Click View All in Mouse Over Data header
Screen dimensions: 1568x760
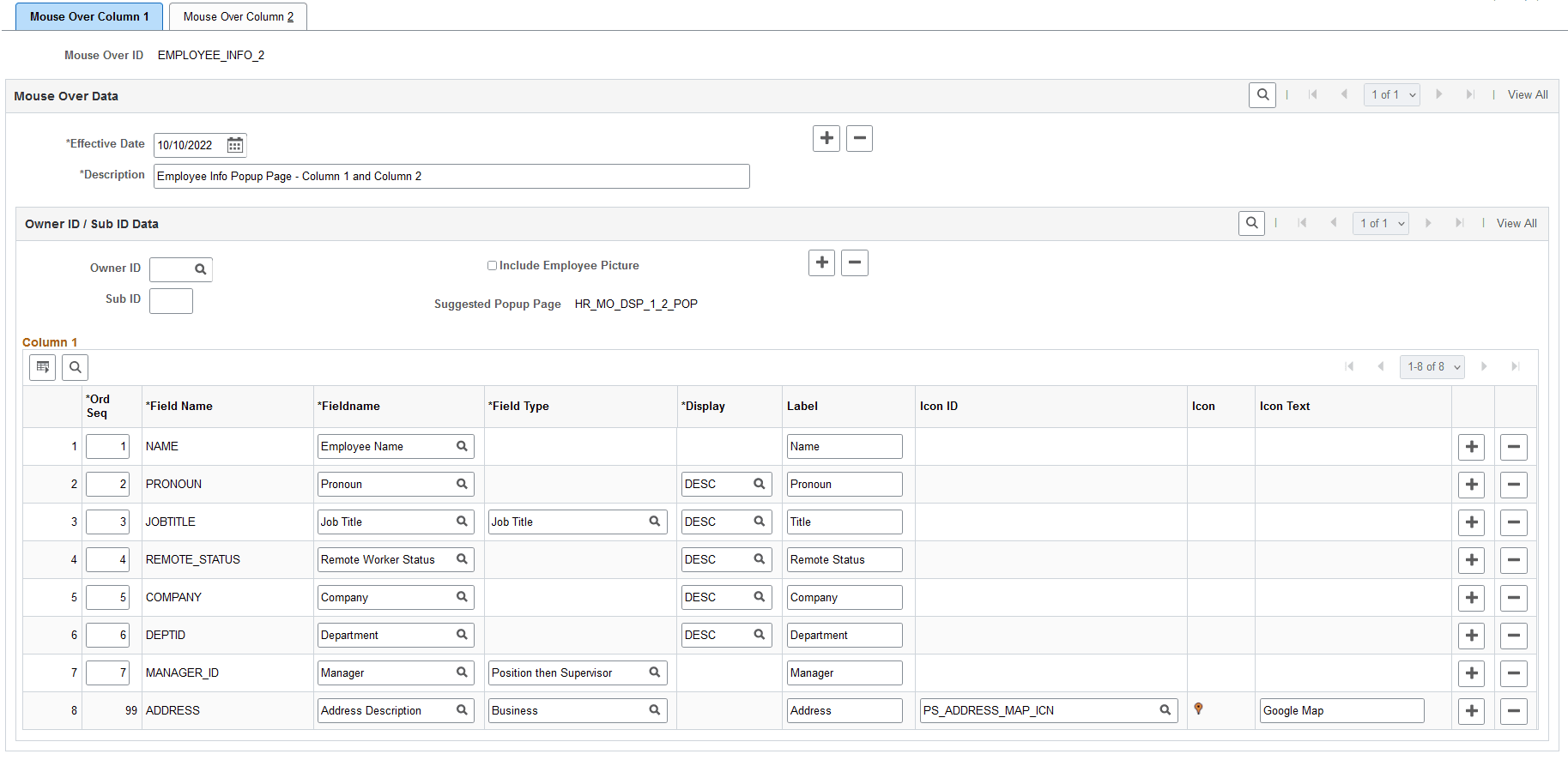(x=1528, y=95)
